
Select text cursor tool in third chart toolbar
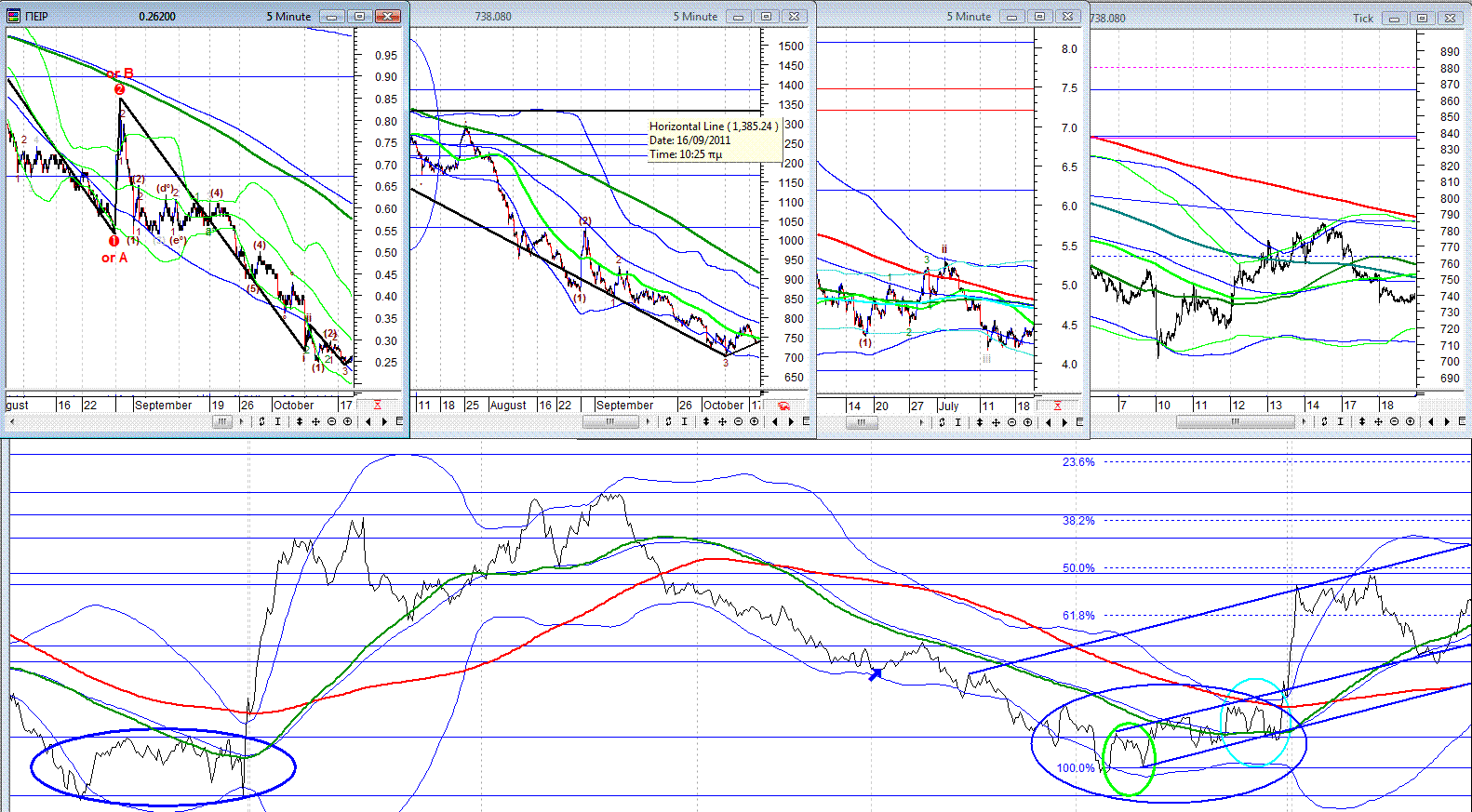pos(957,422)
